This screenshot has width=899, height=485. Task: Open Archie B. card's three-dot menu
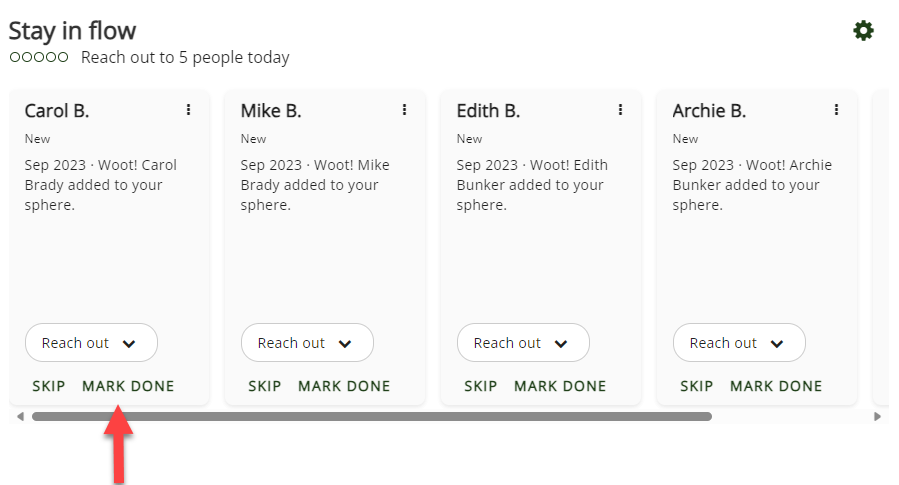(x=836, y=110)
